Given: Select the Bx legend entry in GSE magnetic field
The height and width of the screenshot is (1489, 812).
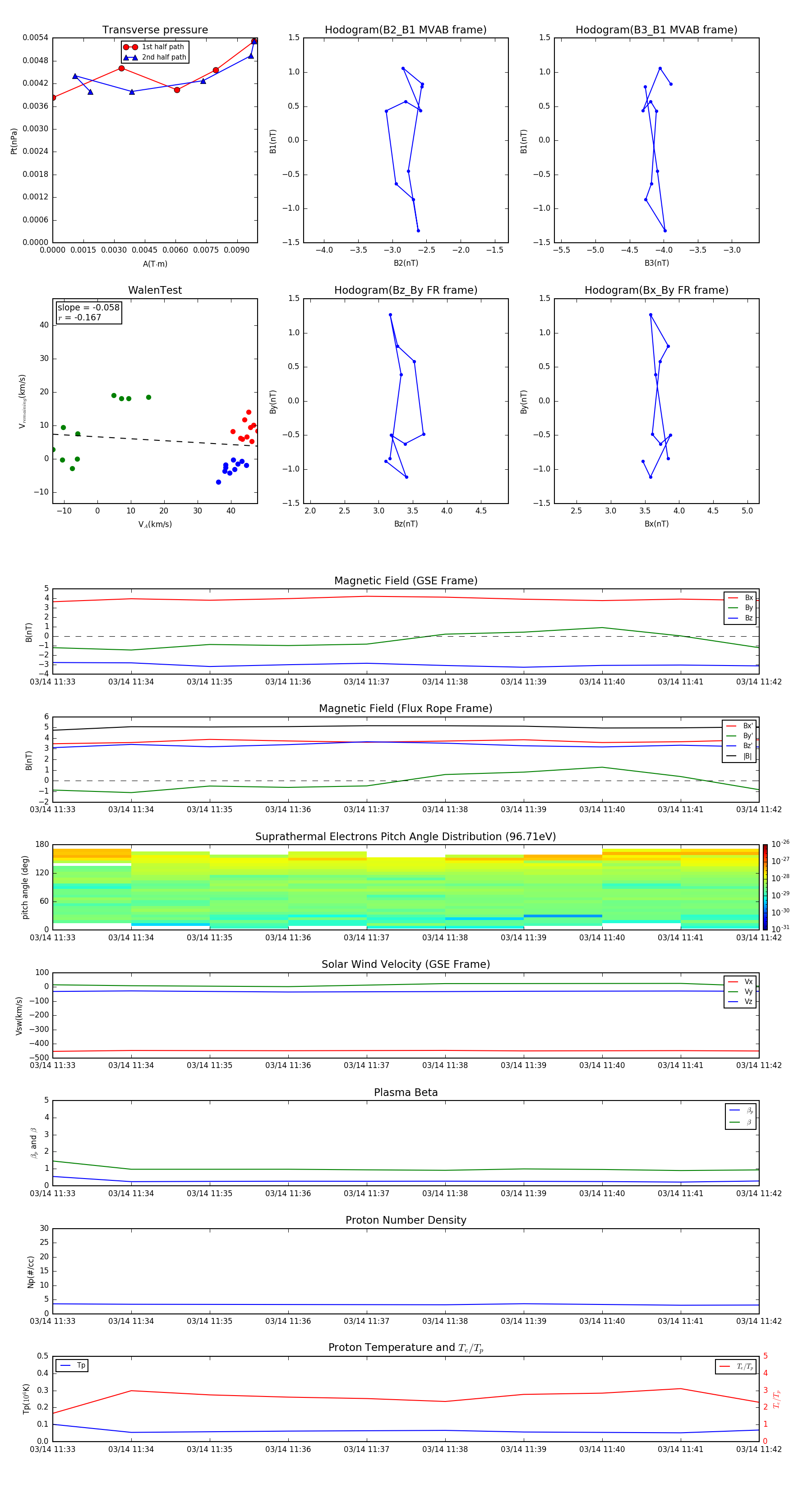Looking at the screenshot, I should 740,598.
